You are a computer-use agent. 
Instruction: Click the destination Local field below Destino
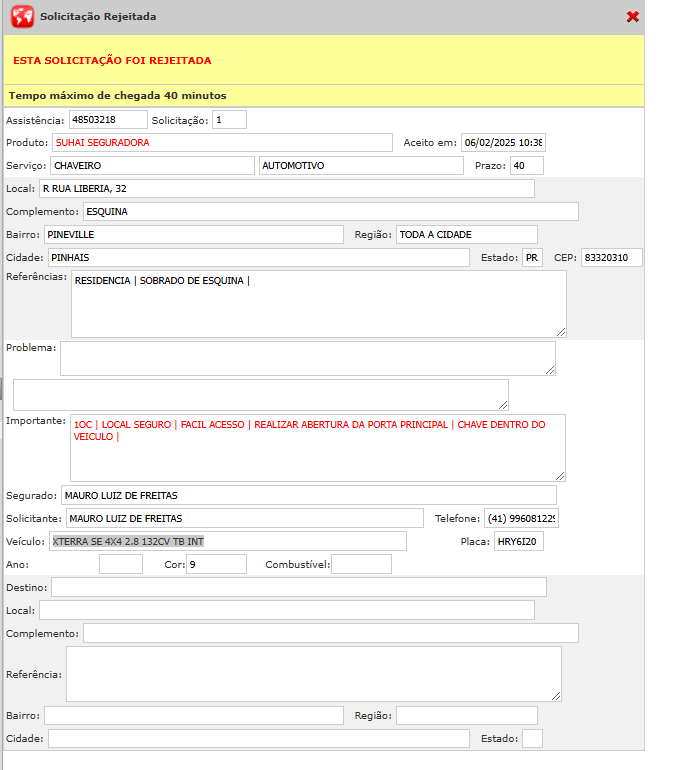[287, 610]
